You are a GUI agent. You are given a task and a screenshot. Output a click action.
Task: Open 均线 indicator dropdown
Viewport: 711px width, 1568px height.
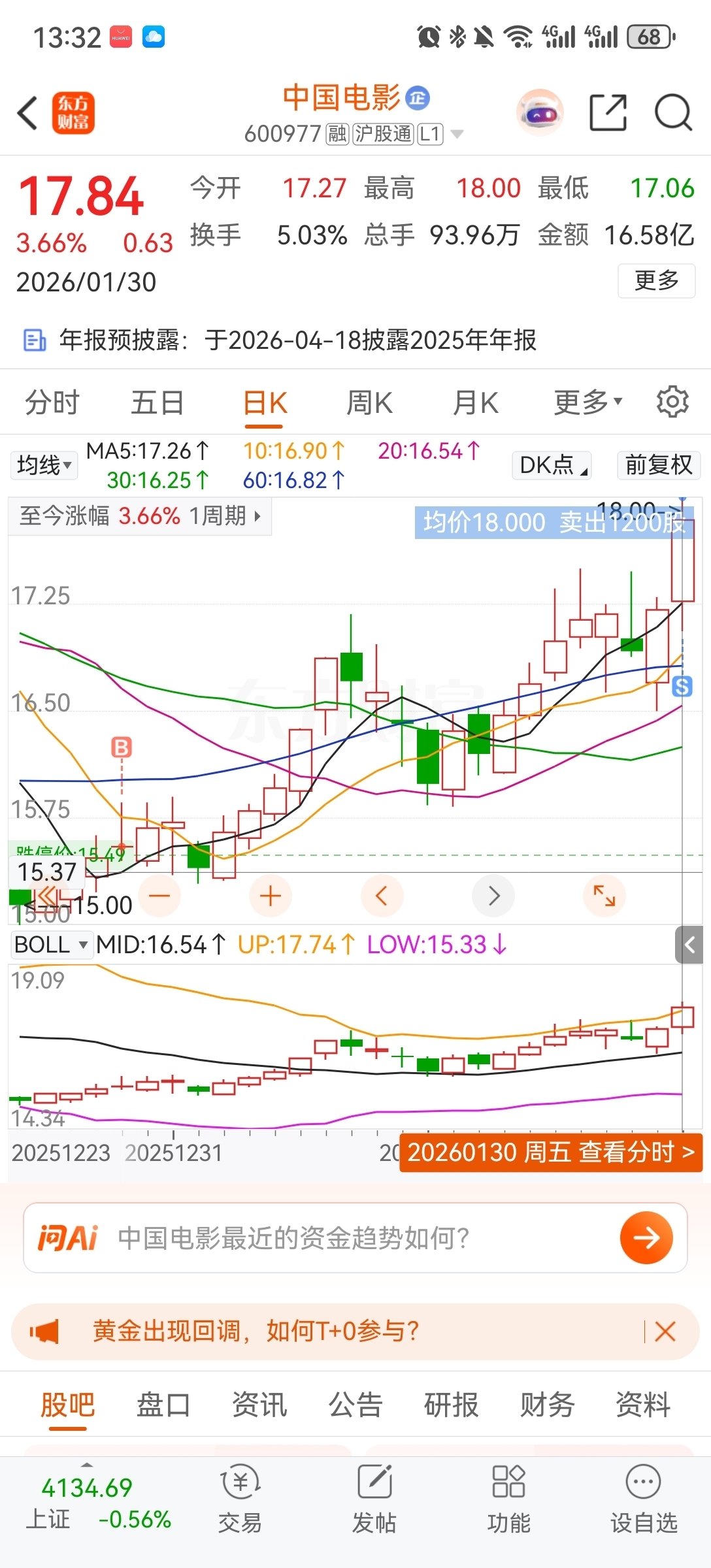(43, 465)
